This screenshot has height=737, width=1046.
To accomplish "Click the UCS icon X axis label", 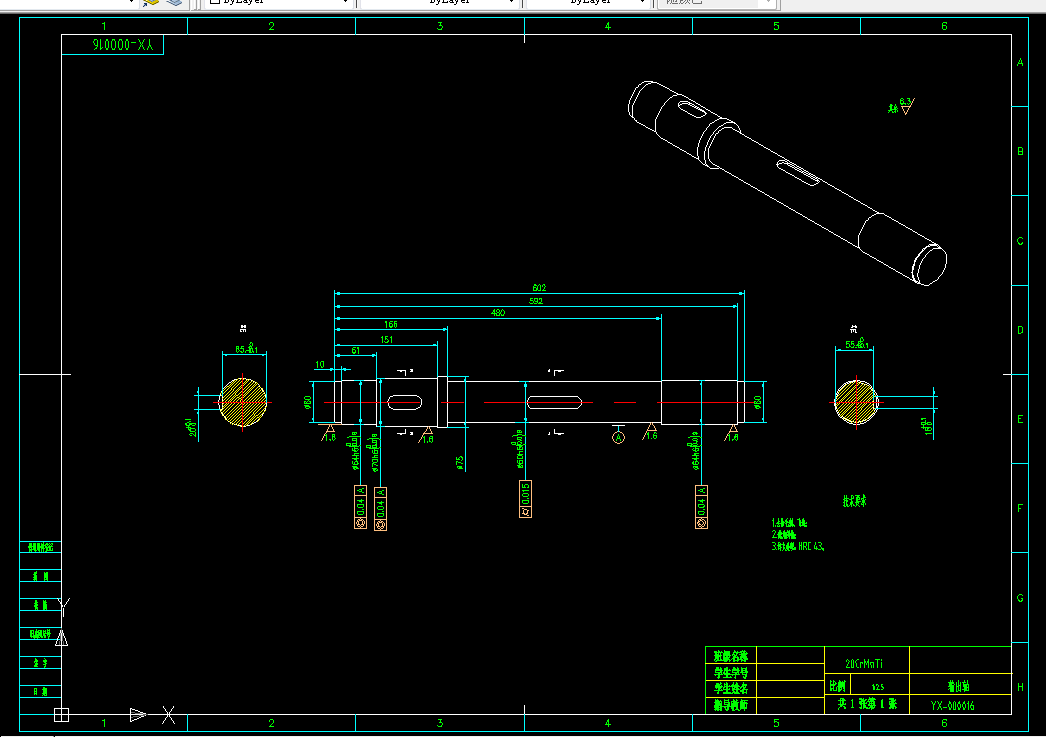I will click(x=169, y=715).
